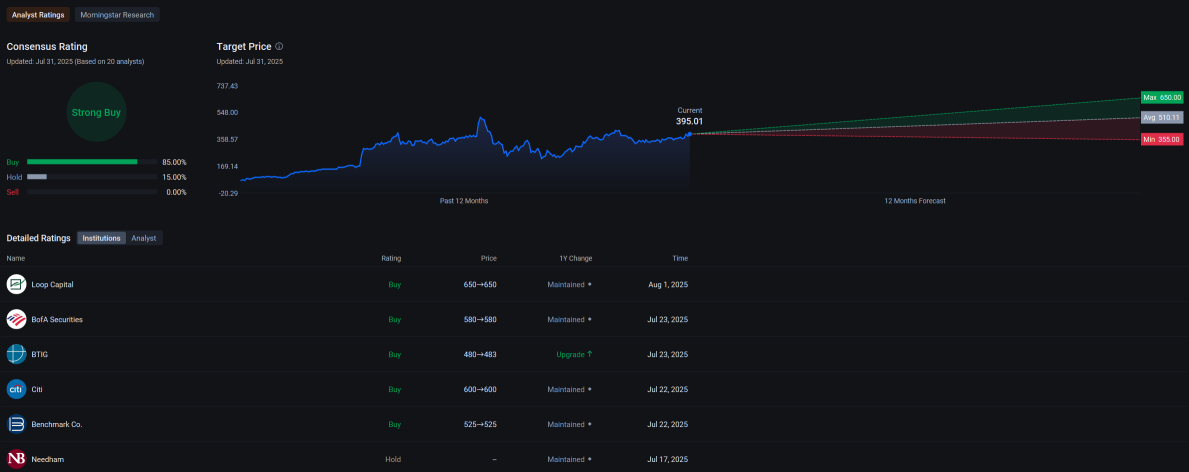Click the Citi logo icon
Image resolution: width=1189 pixels, height=472 pixels.
coord(17,389)
